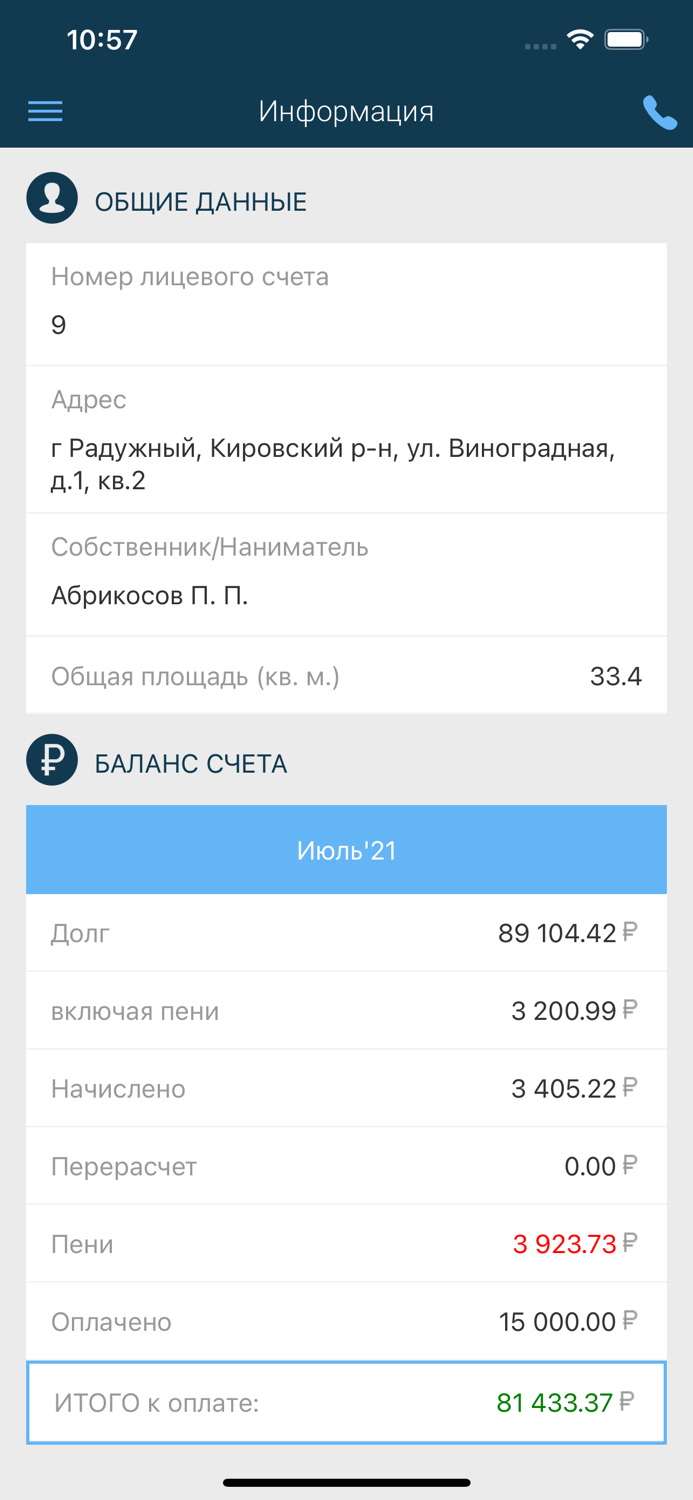The image size is (693, 1500).
Task: Open the Июль'21 month selector
Action: click(x=346, y=848)
